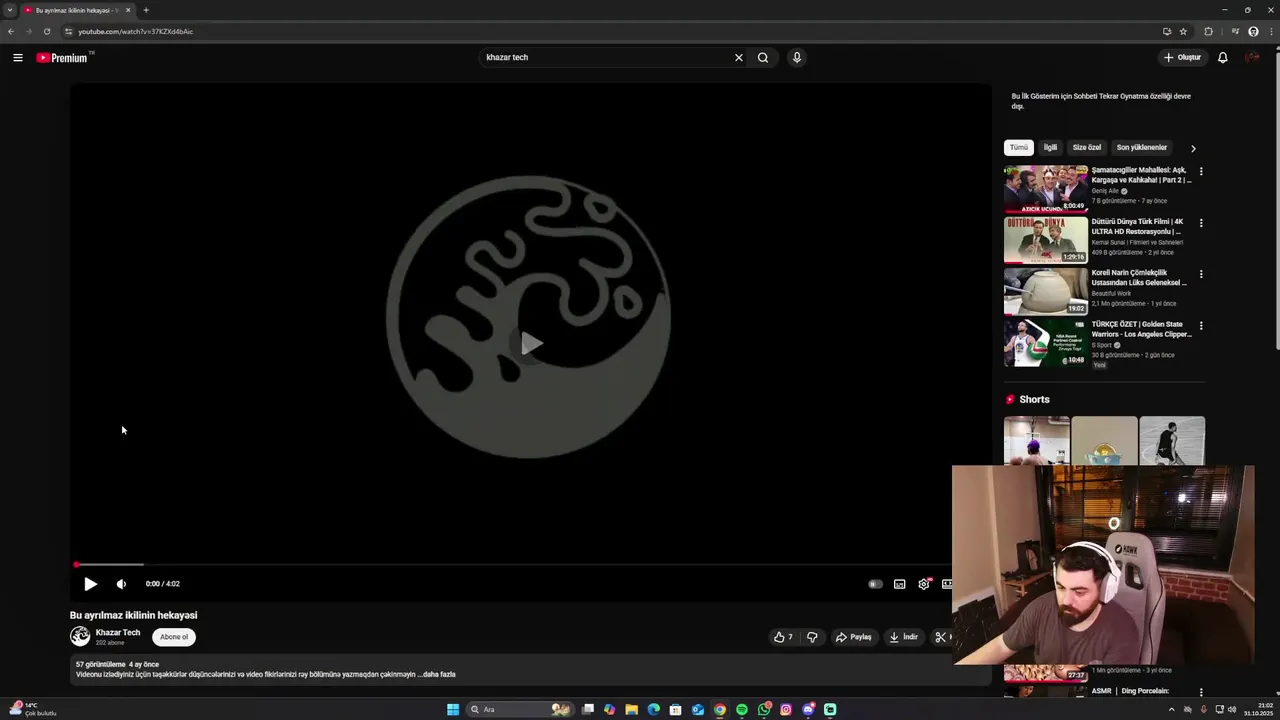Open File Explorer from the taskbar
Screen dimensions: 1280x720
coord(632,709)
